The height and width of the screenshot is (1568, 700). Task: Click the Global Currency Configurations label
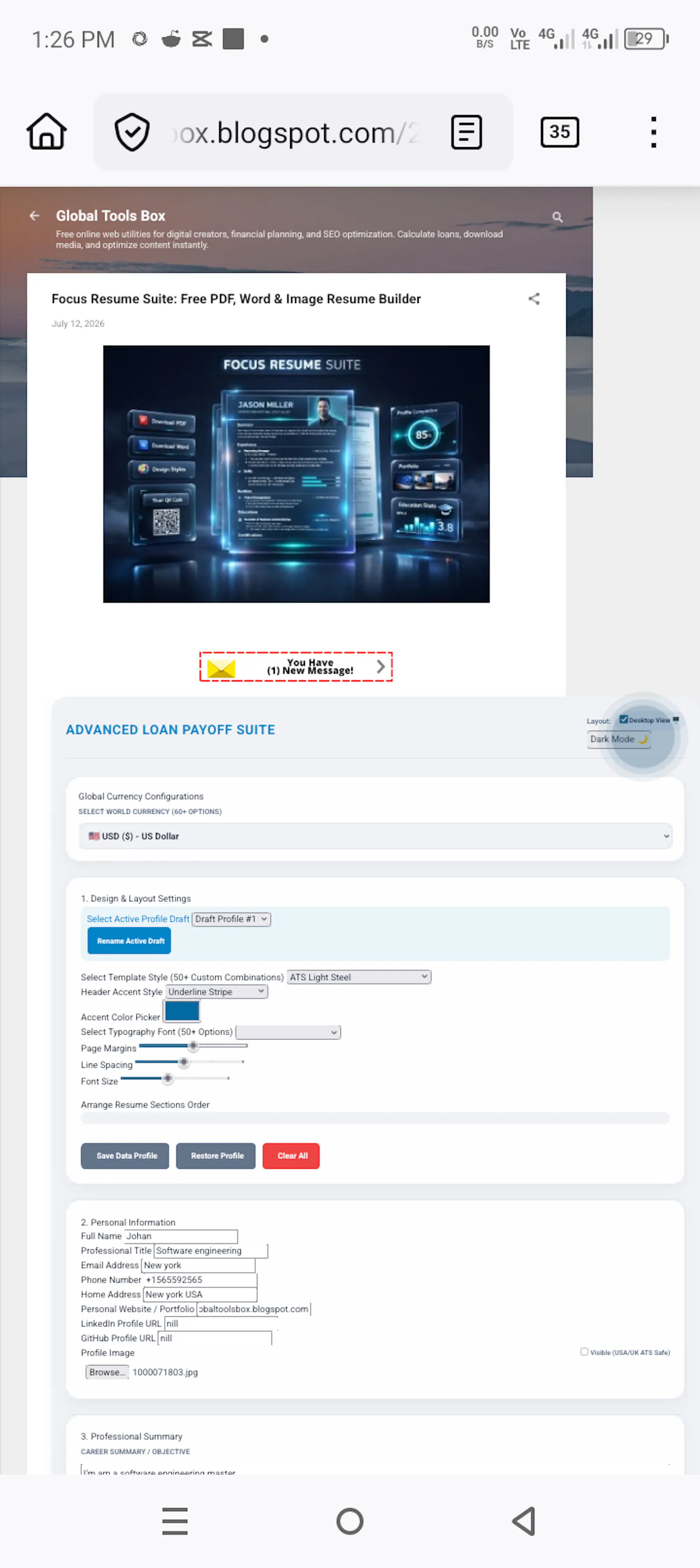pos(140,795)
